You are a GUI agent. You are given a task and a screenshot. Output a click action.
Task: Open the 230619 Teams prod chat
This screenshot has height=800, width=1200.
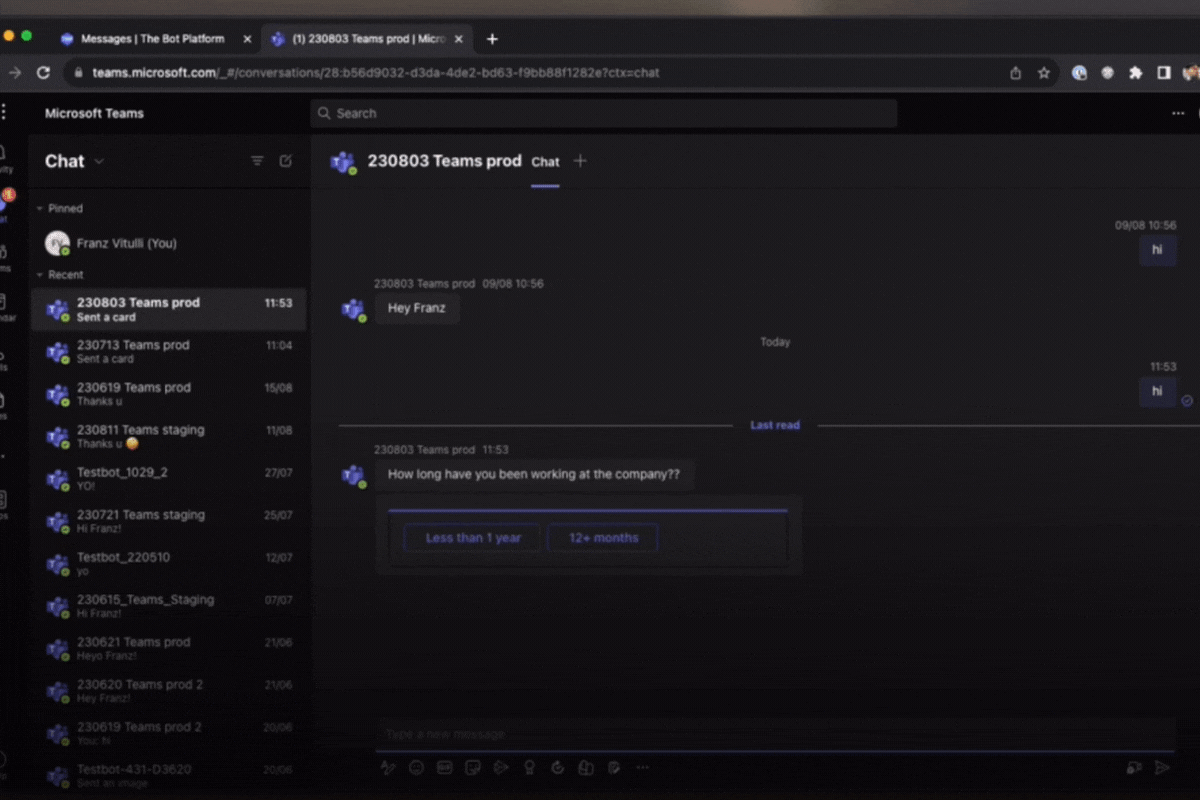coord(168,394)
